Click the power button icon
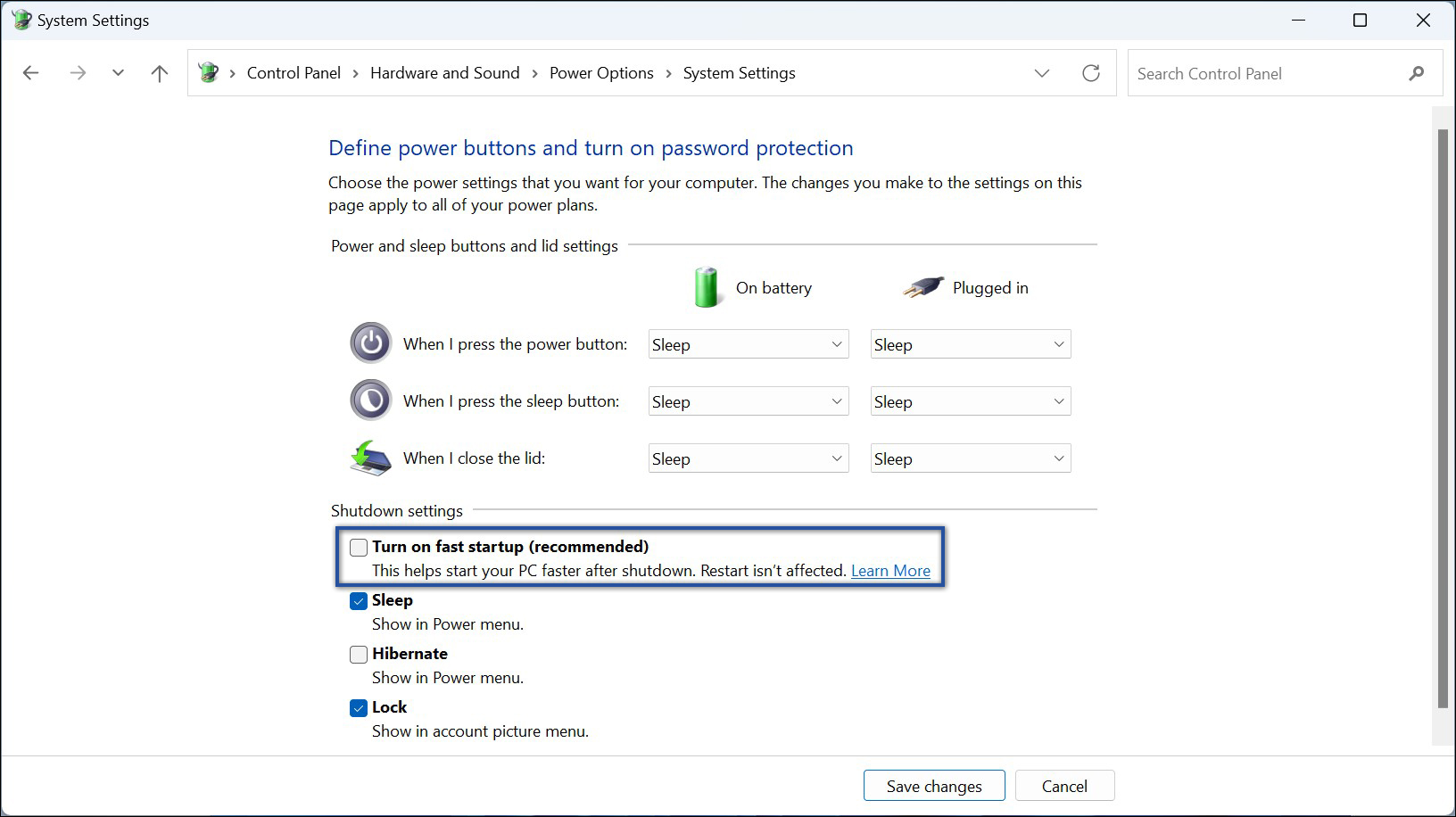 pyautogui.click(x=370, y=342)
